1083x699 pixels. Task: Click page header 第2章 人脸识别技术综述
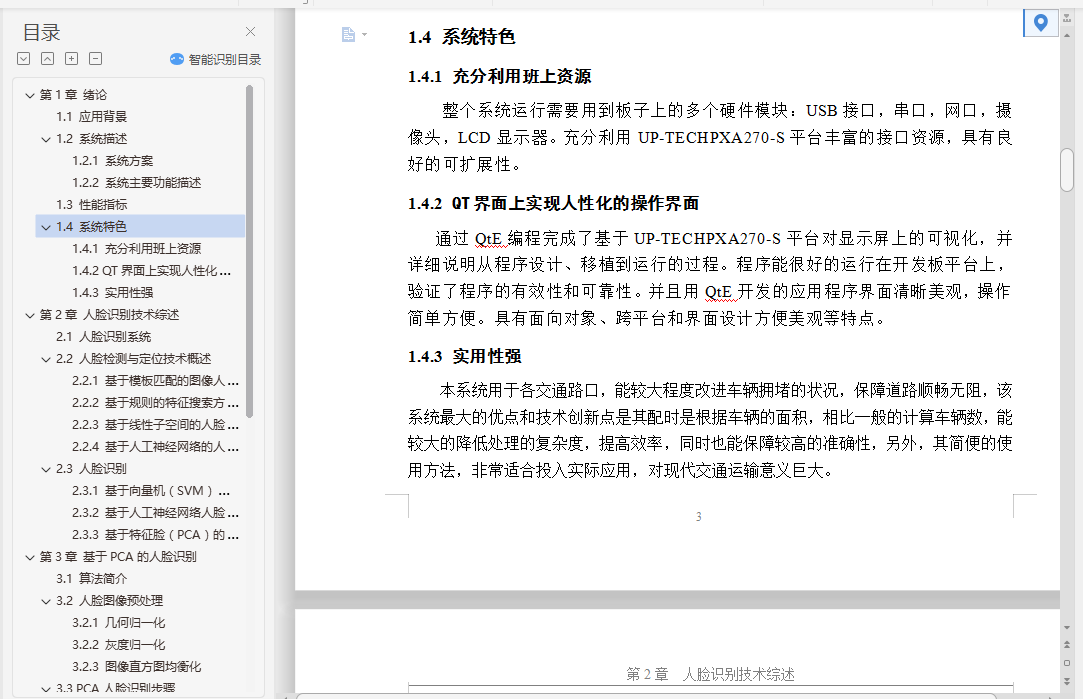711,674
